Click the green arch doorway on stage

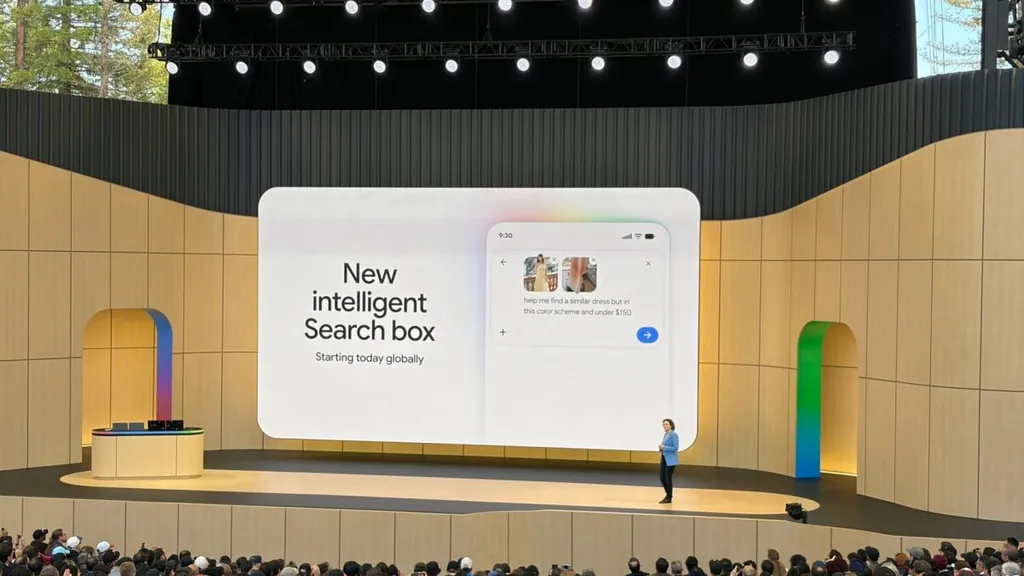[x=826, y=400]
